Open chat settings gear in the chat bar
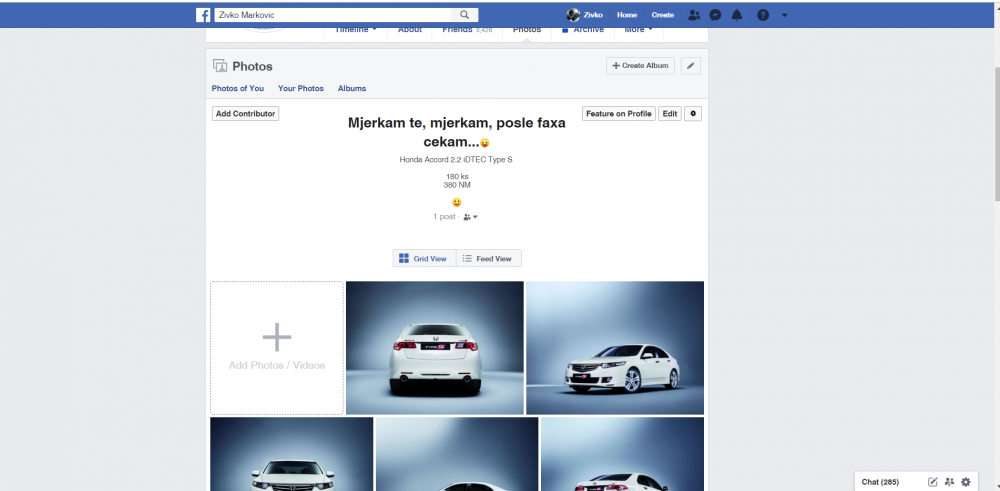This screenshot has height=491, width=1000. tap(966, 482)
